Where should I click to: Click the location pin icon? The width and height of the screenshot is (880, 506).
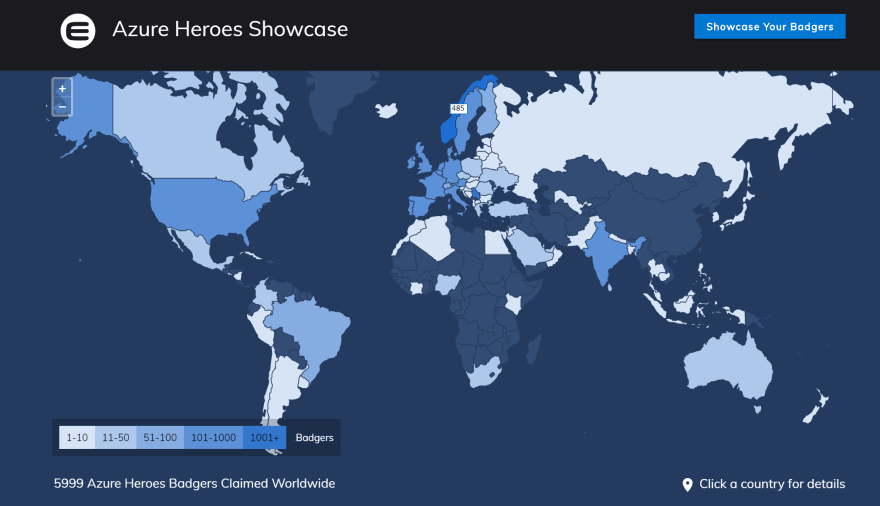[x=688, y=485]
